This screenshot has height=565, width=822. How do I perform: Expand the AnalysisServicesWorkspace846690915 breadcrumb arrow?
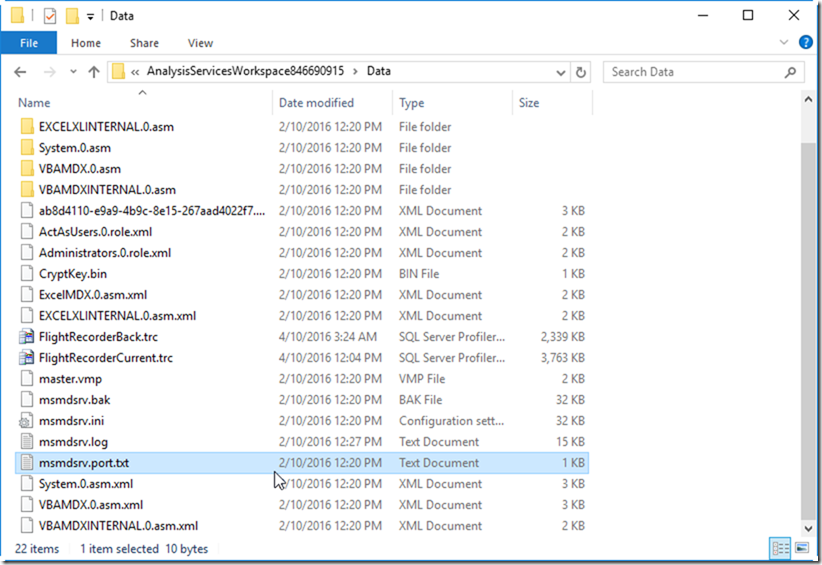[355, 71]
